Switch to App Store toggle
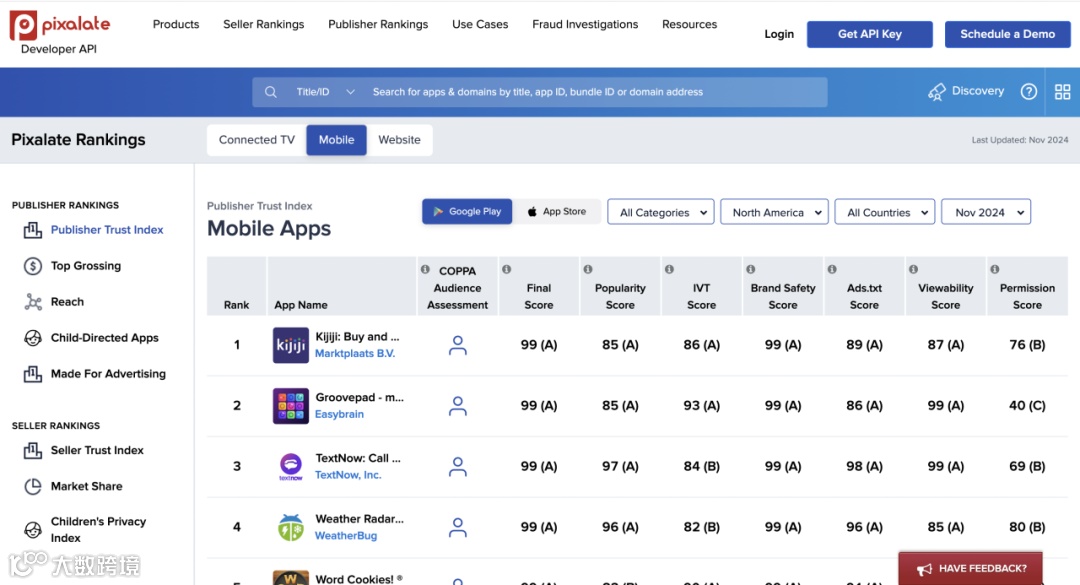The width and height of the screenshot is (1080, 585). (557, 212)
